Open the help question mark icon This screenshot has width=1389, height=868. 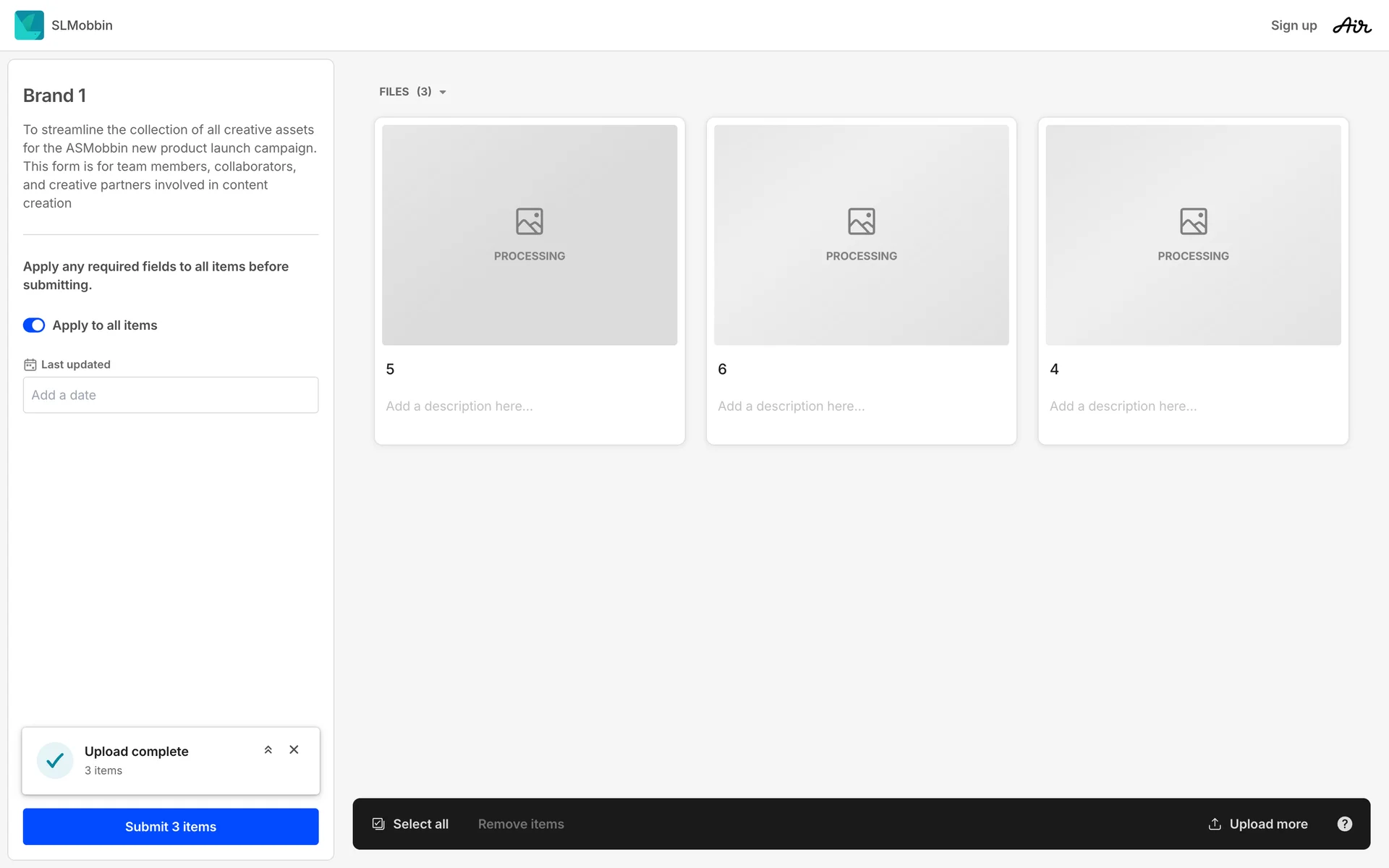tap(1344, 824)
